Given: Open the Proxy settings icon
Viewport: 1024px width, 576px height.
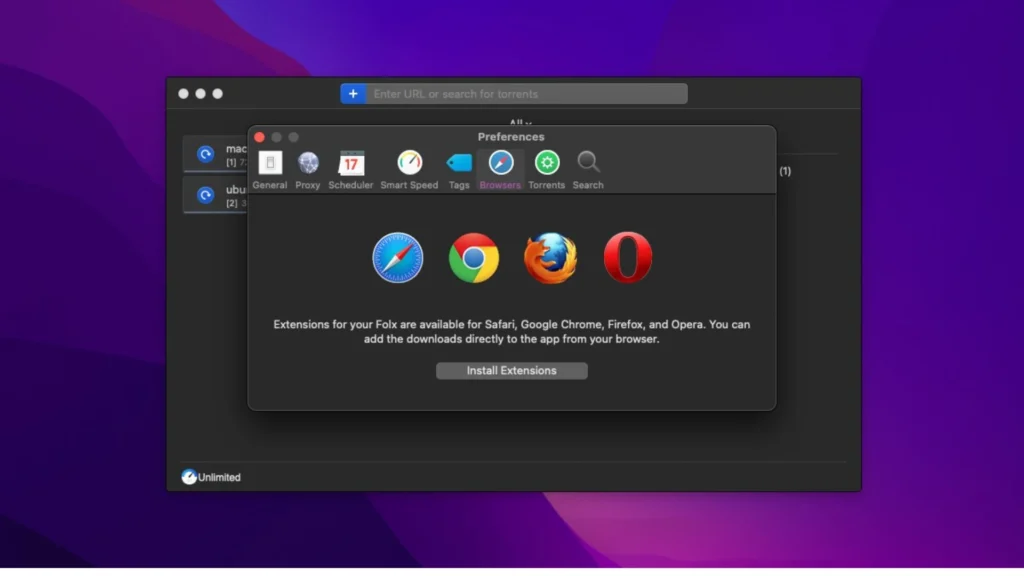Looking at the screenshot, I should click(307, 163).
